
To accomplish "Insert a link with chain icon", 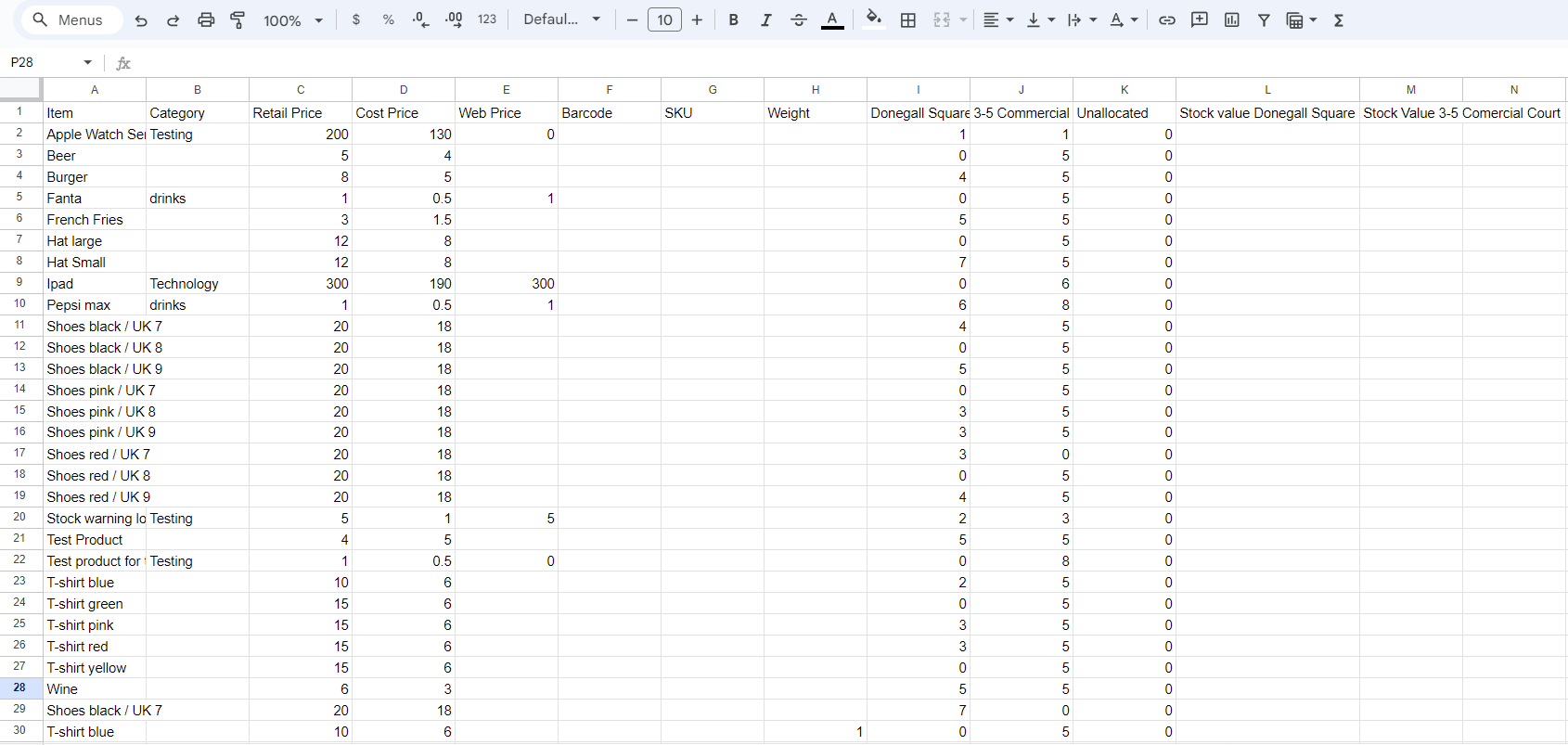I will (x=1167, y=19).
